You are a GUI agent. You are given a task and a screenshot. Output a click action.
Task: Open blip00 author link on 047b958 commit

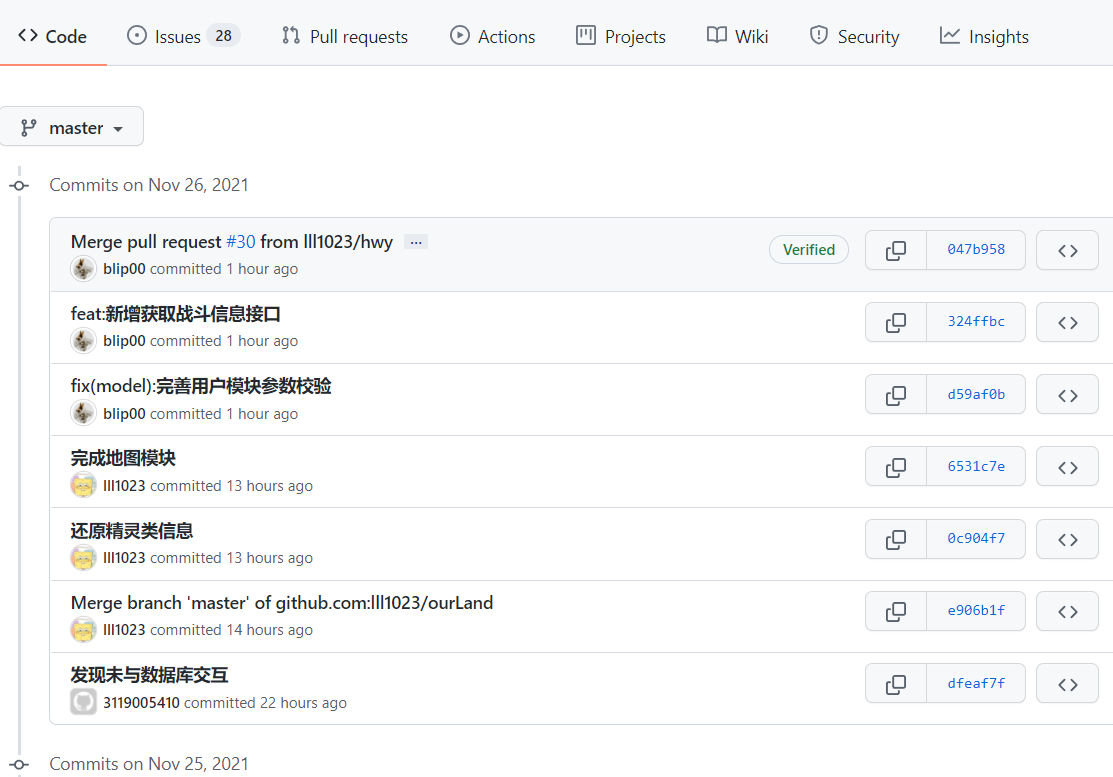pyautogui.click(x=124, y=269)
